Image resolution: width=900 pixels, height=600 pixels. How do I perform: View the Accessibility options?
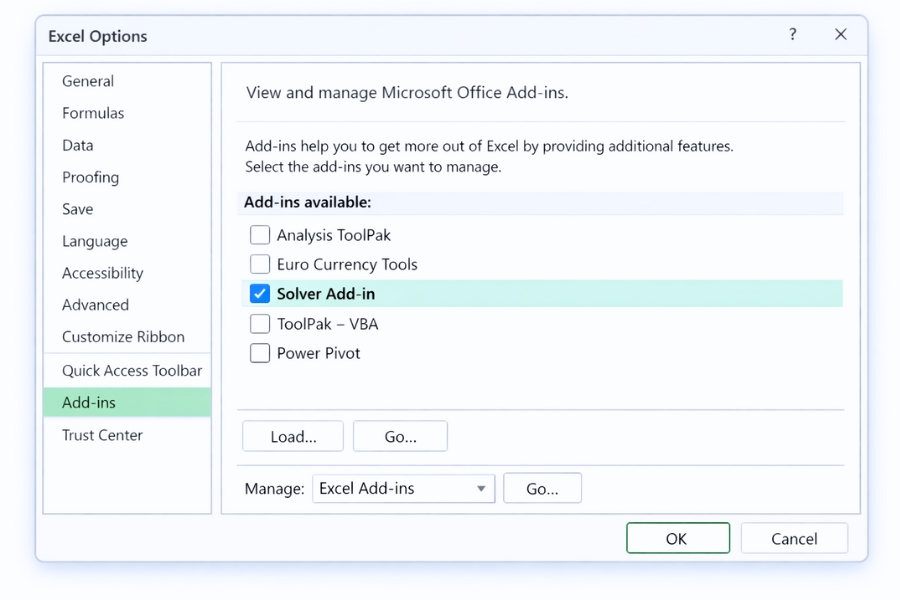tap(102, 273)
